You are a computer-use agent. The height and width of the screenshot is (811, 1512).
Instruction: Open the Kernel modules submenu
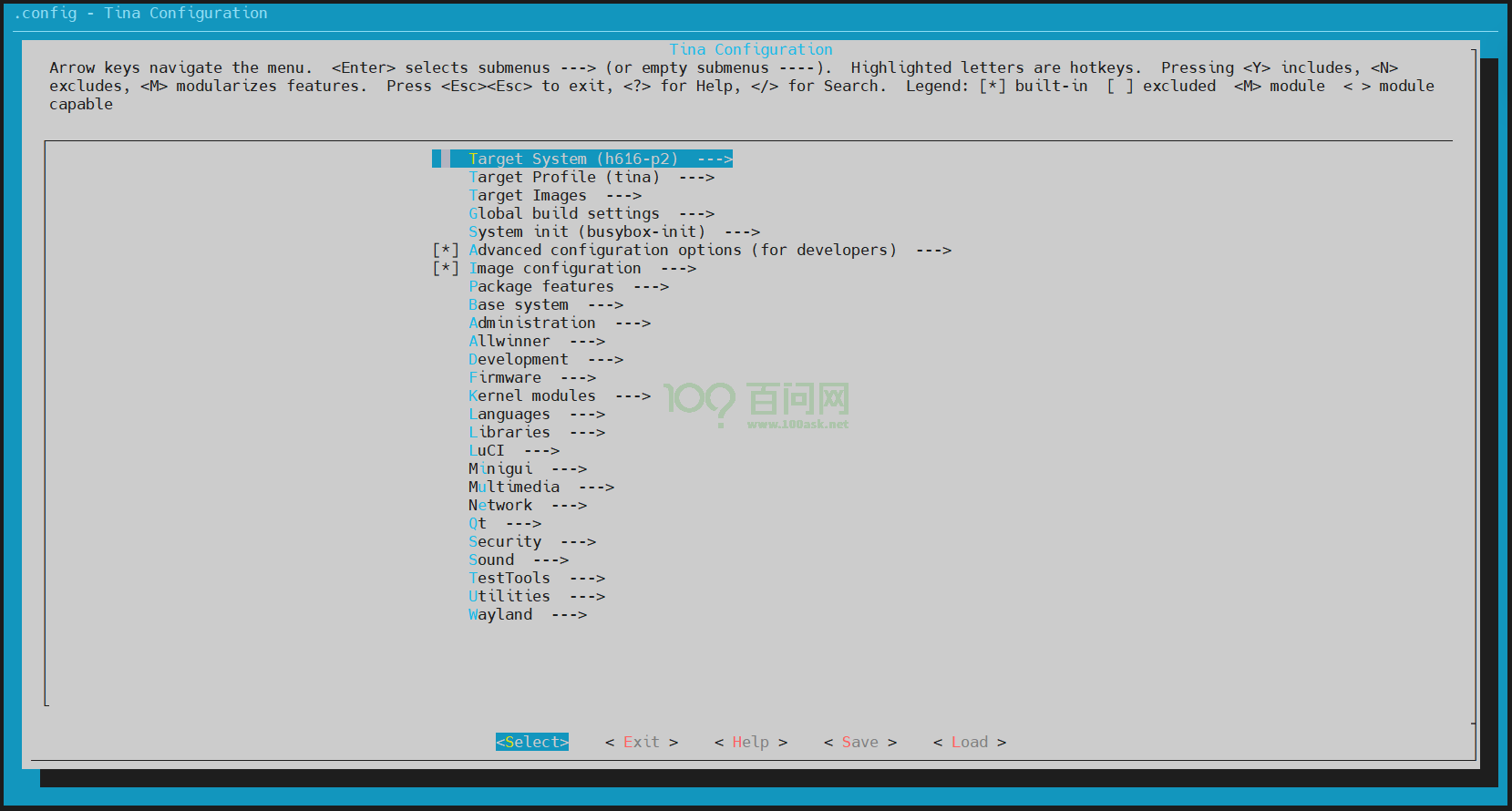[x=531, y=395]
